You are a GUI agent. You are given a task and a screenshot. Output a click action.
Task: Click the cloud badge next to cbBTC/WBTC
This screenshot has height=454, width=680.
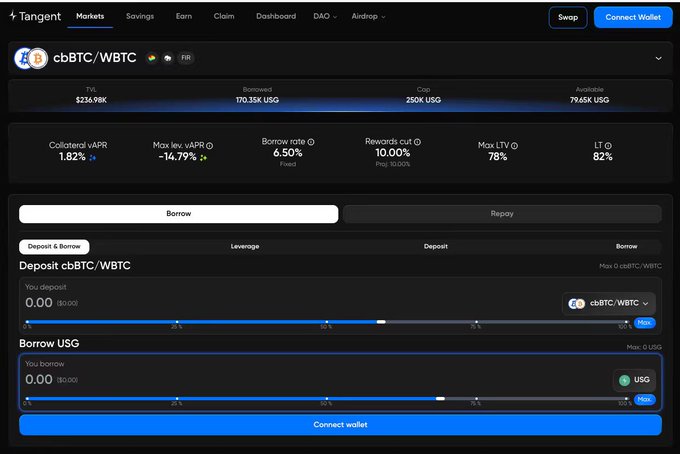pos(168,58)
